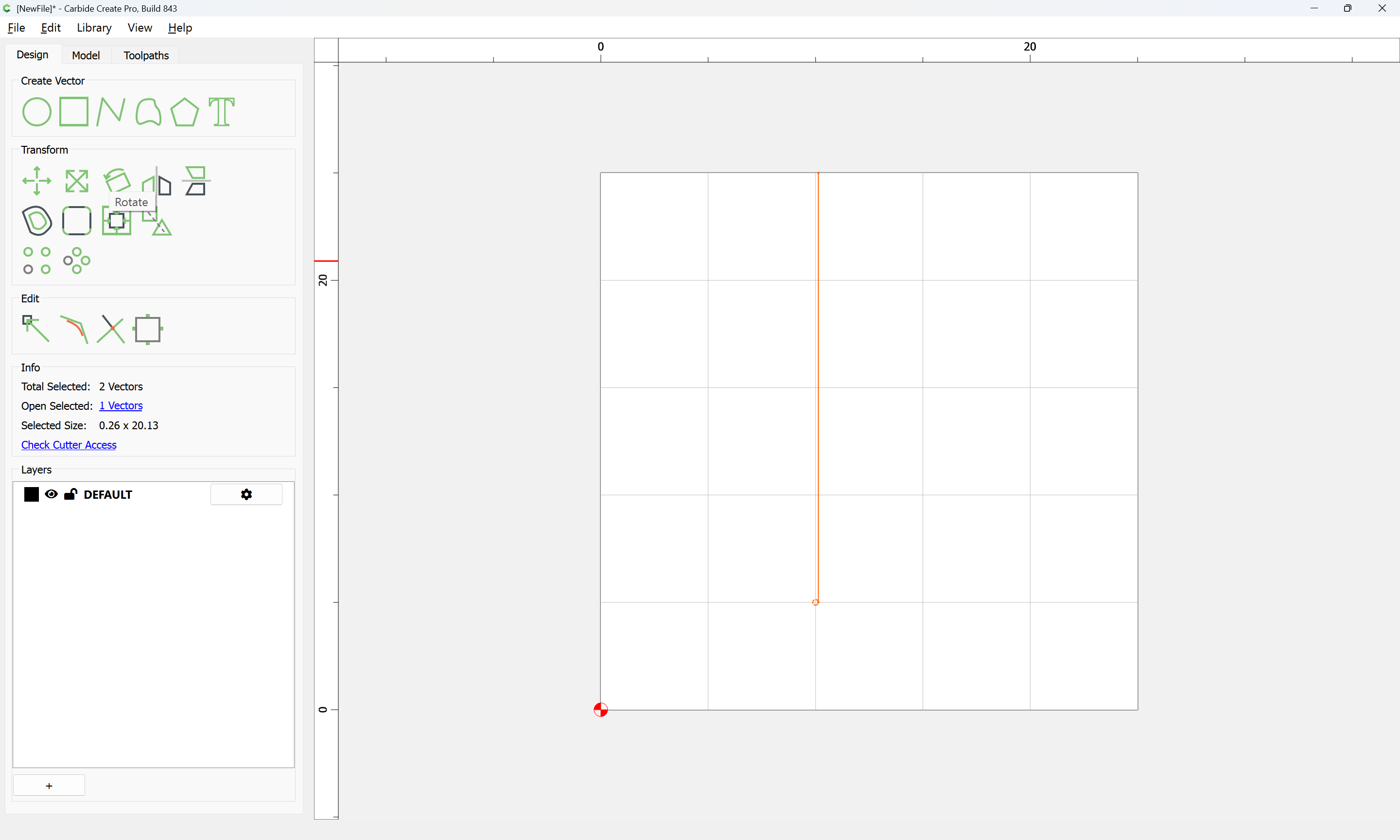Change the DEFAULT layer color swatch
The image size is (1400, 840).
[x=31, y=494]
